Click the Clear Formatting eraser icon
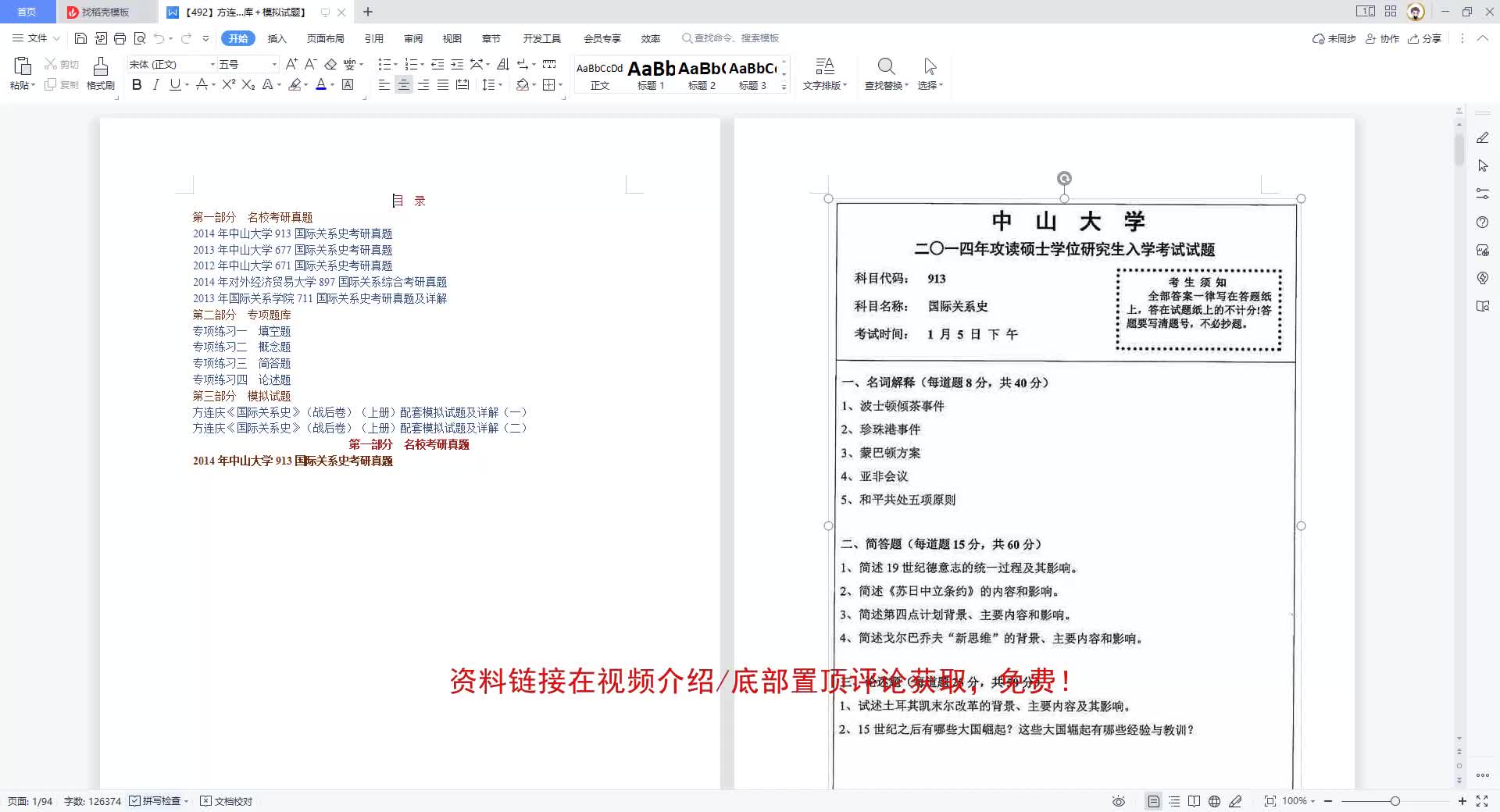The width and height of the screenshot is (1500, 812). (330, 64)
